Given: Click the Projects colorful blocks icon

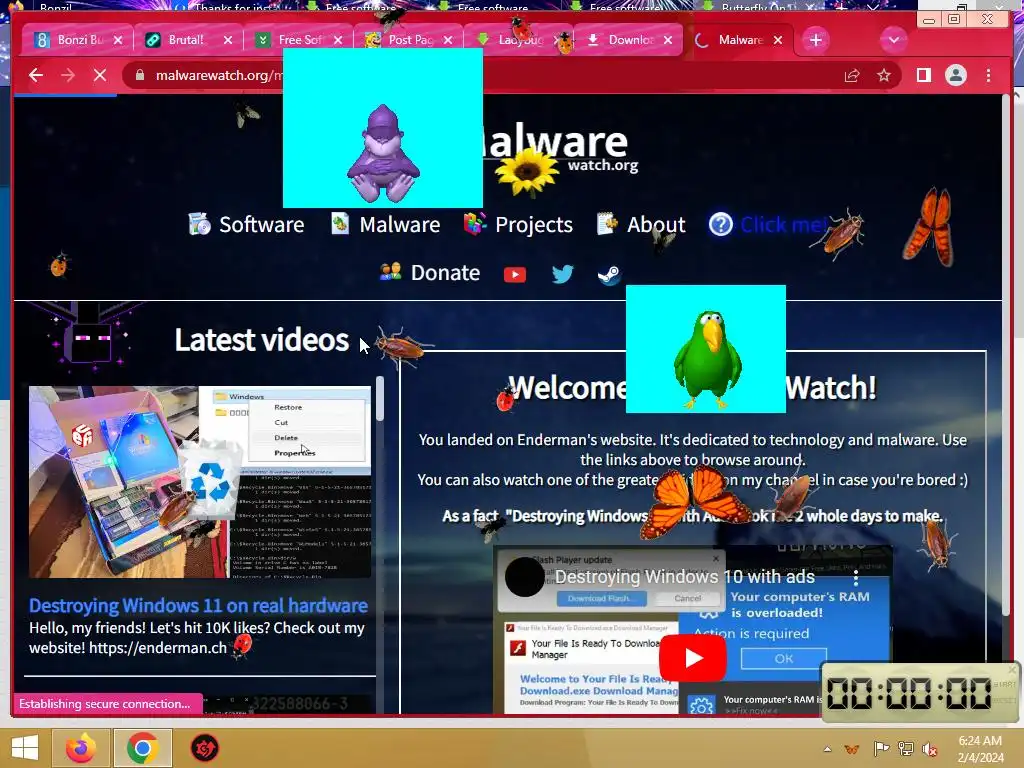Looking at the screenshot, I should point(475,224).
